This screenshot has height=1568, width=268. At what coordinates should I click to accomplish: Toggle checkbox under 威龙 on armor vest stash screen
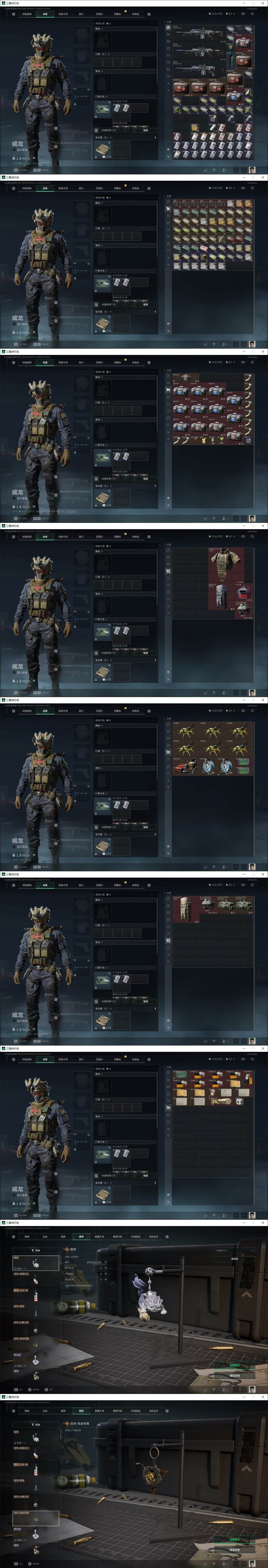(14, 672)
